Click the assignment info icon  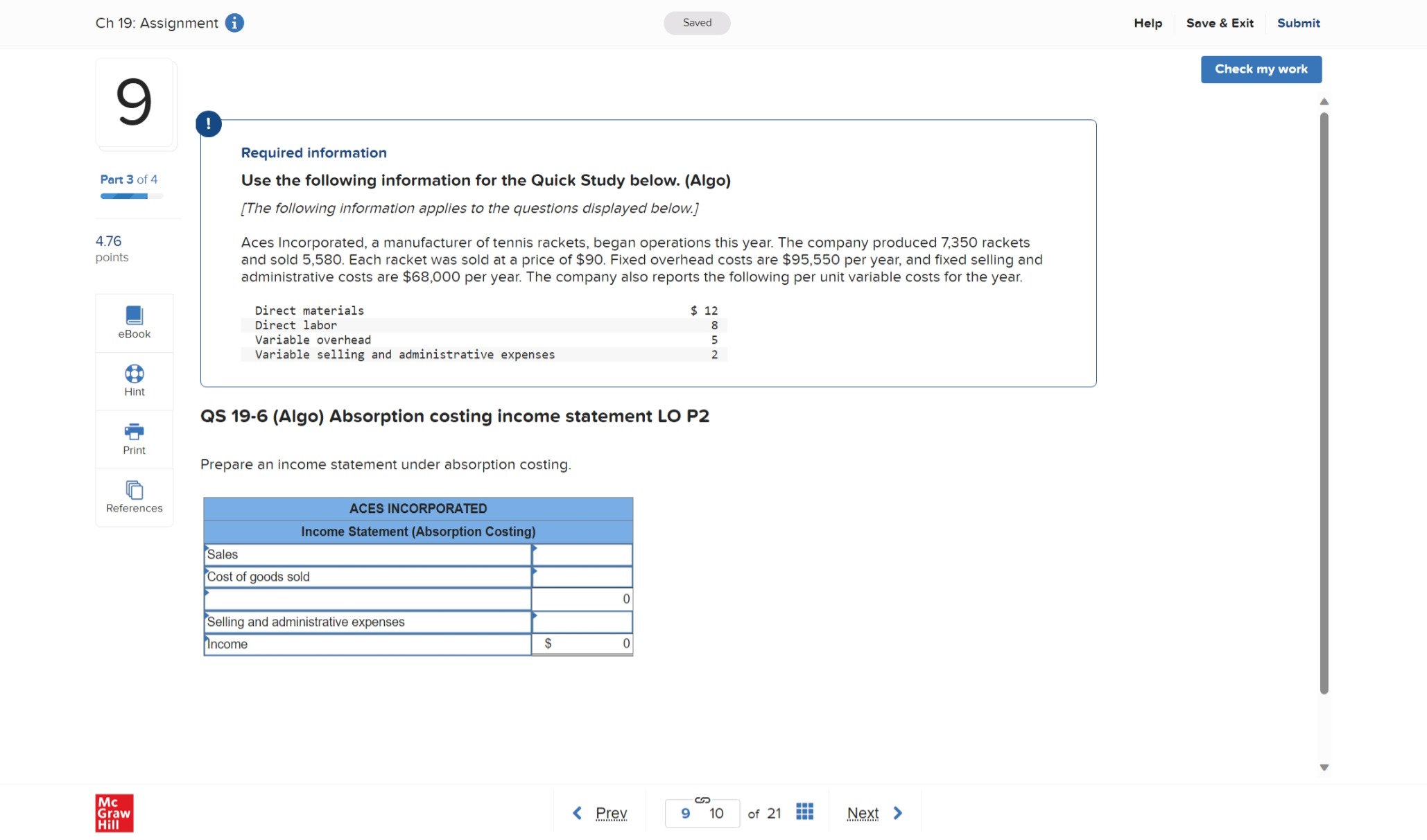coord(234,23)
